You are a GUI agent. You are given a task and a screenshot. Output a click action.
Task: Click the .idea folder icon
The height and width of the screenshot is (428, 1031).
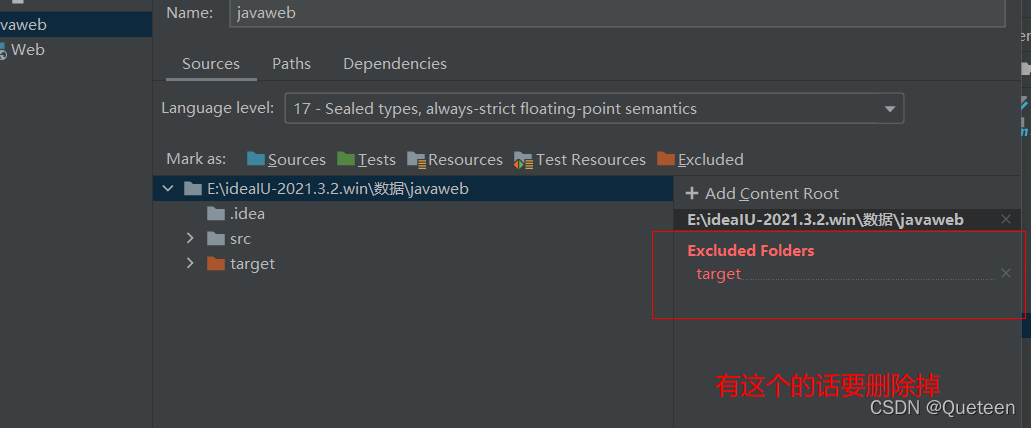(x=216, y=214)
